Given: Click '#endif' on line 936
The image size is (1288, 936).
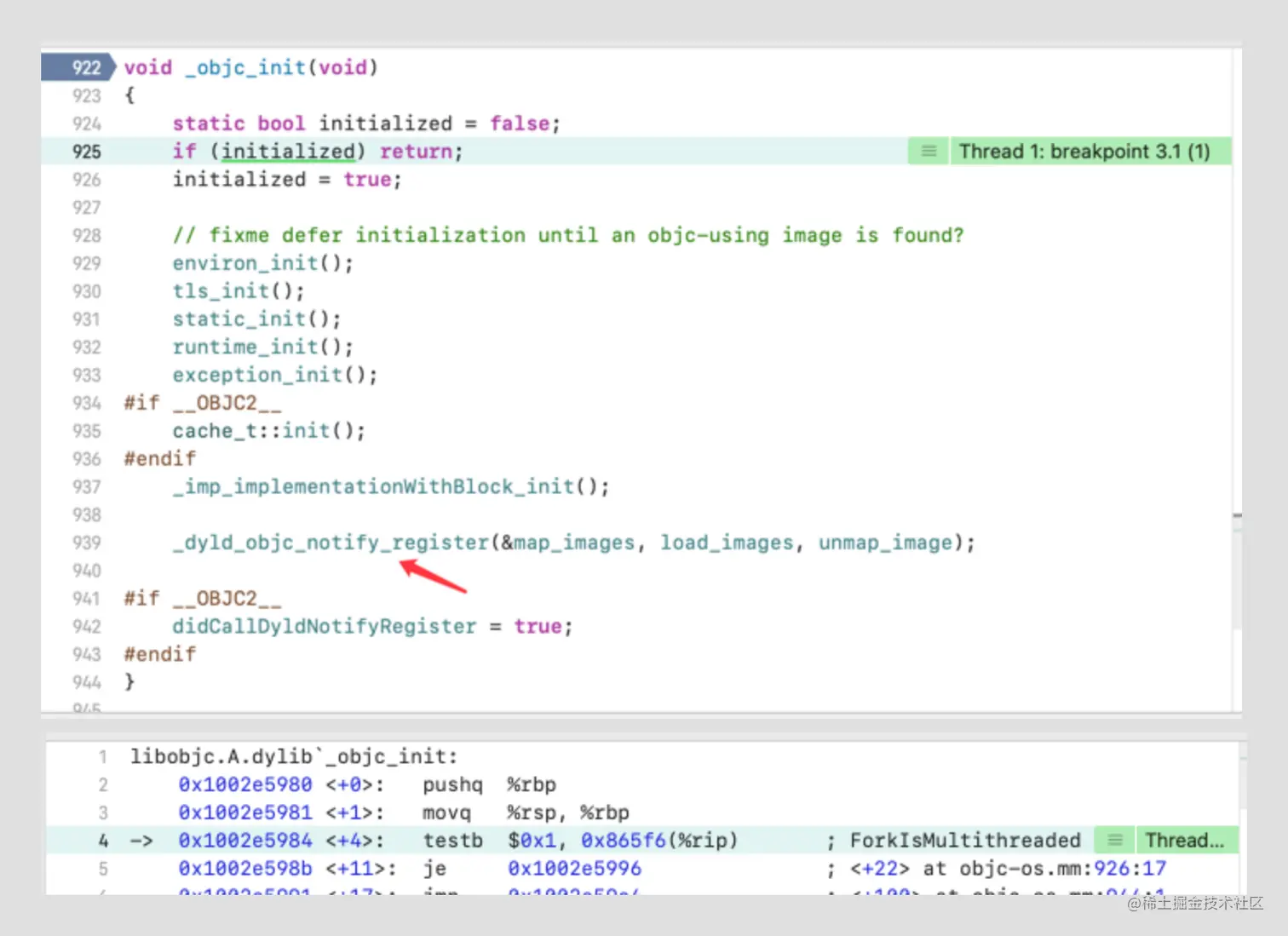Looking at the screenshot, I should (160, 459).
